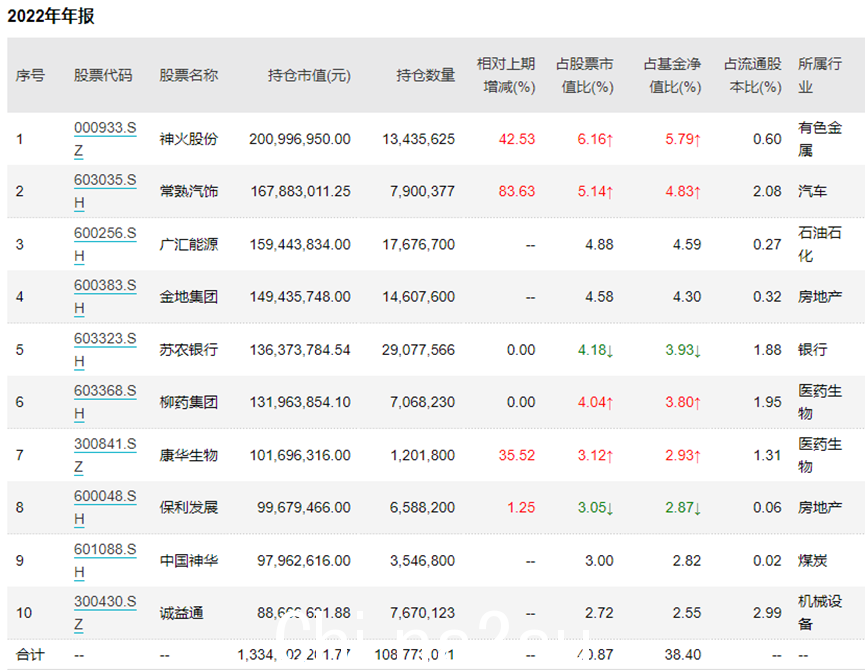Visit the 603368.SH stock code link
This screenshot has width=865, height=670.
pyautogui.click(x=105, y=402)
